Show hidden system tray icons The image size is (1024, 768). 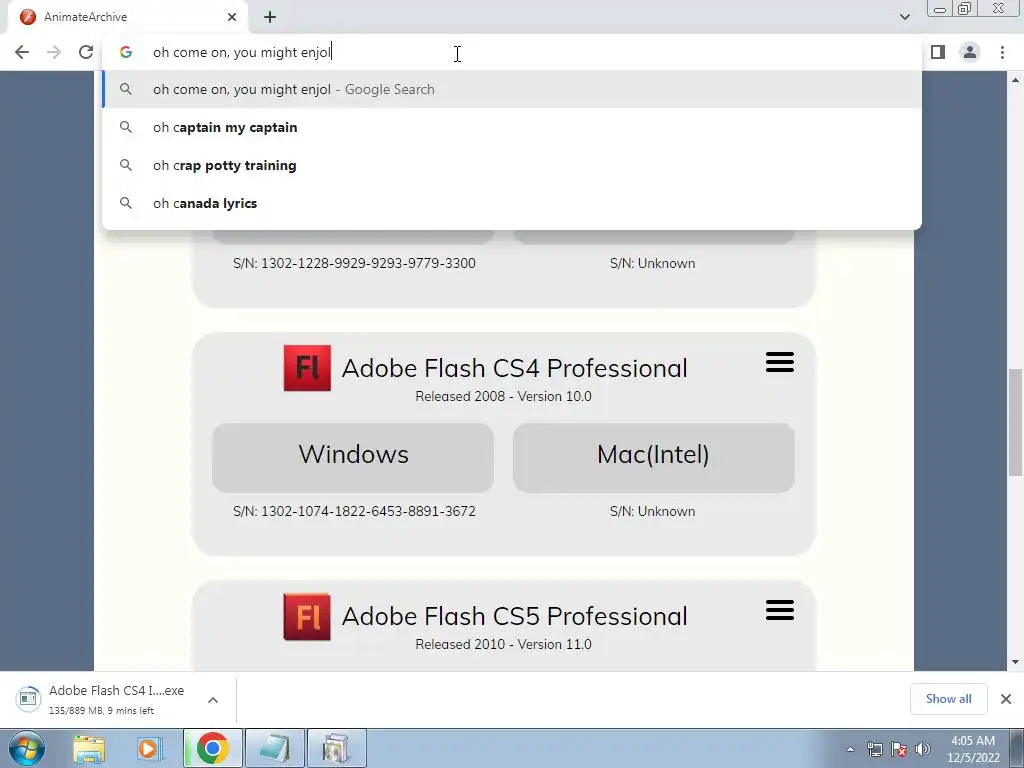850,749
